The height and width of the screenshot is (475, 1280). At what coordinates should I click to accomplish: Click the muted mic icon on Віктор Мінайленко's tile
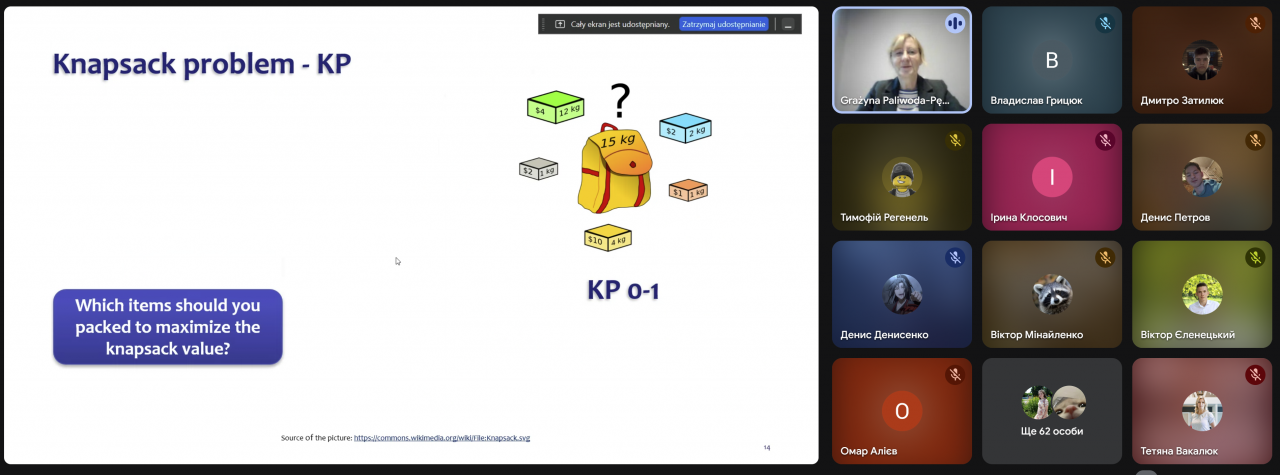pos(1104,258)
